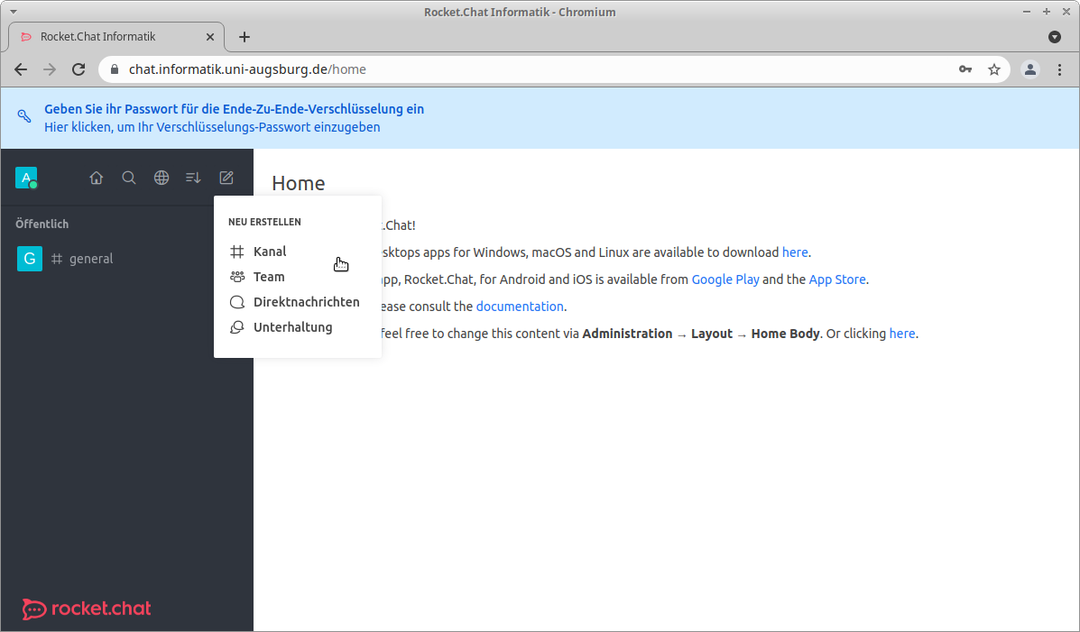Image resolution: width=1080 pixels, height=632 pixels.
Task: Click the NEU ERSTELLEN menu heading
Action: point(264,222)
